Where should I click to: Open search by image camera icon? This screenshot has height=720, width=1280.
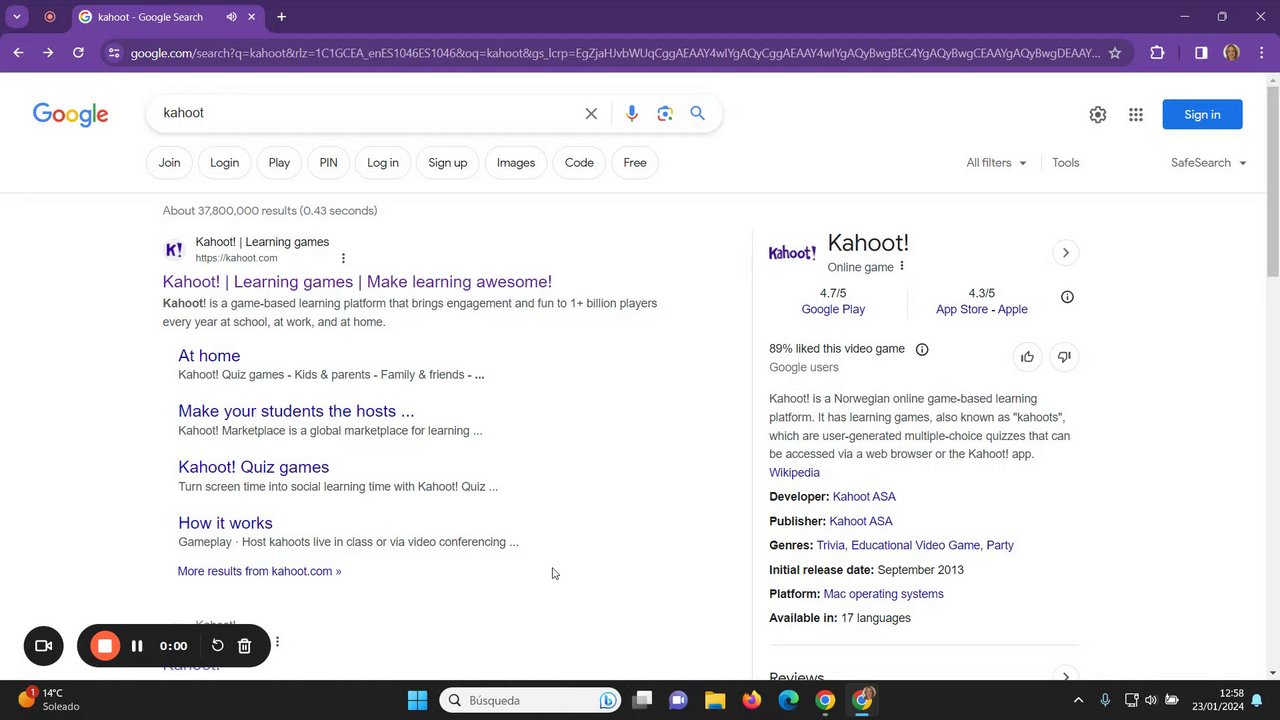(x=665, y=114)
